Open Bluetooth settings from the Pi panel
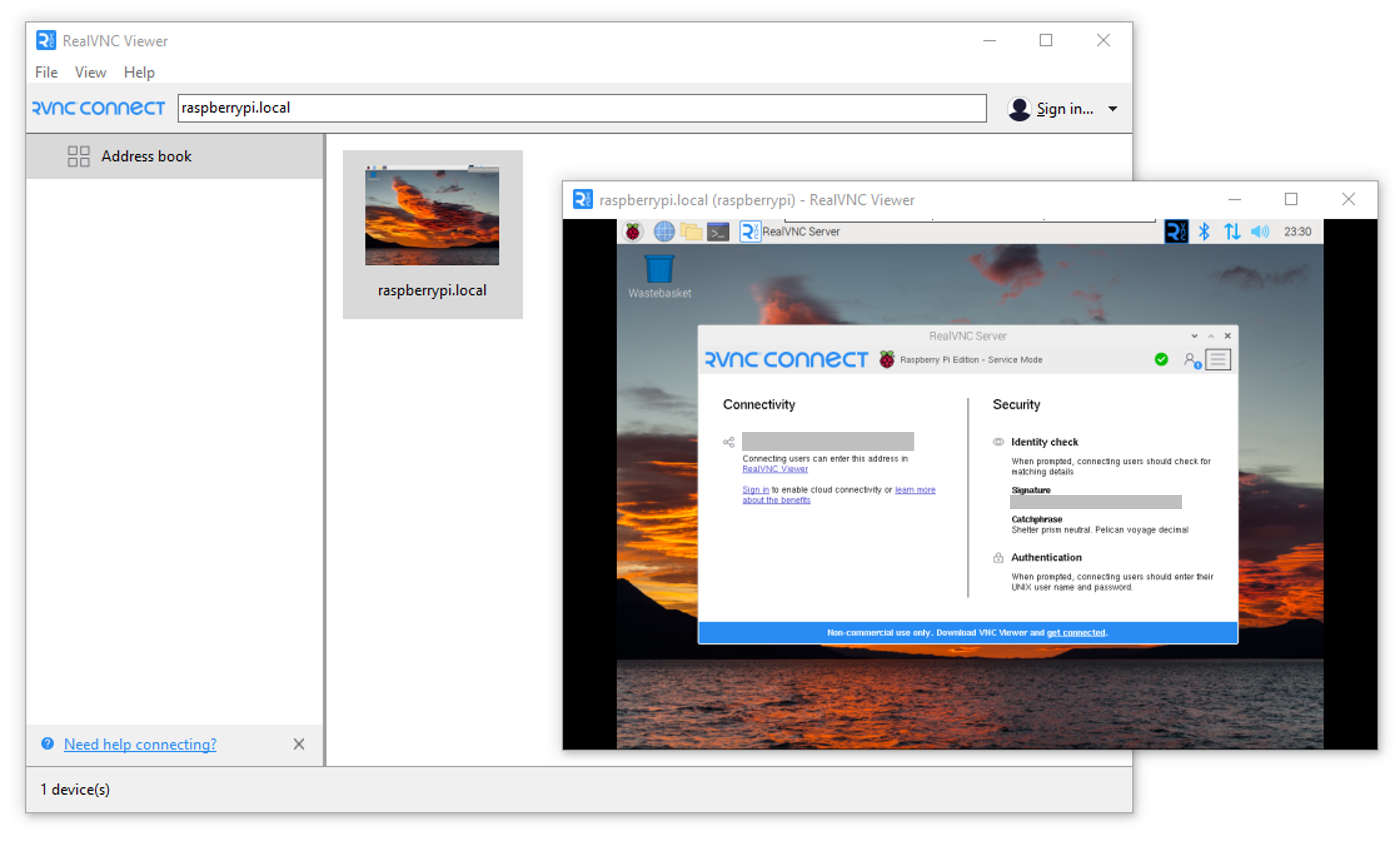 [x=1204, y=231]
